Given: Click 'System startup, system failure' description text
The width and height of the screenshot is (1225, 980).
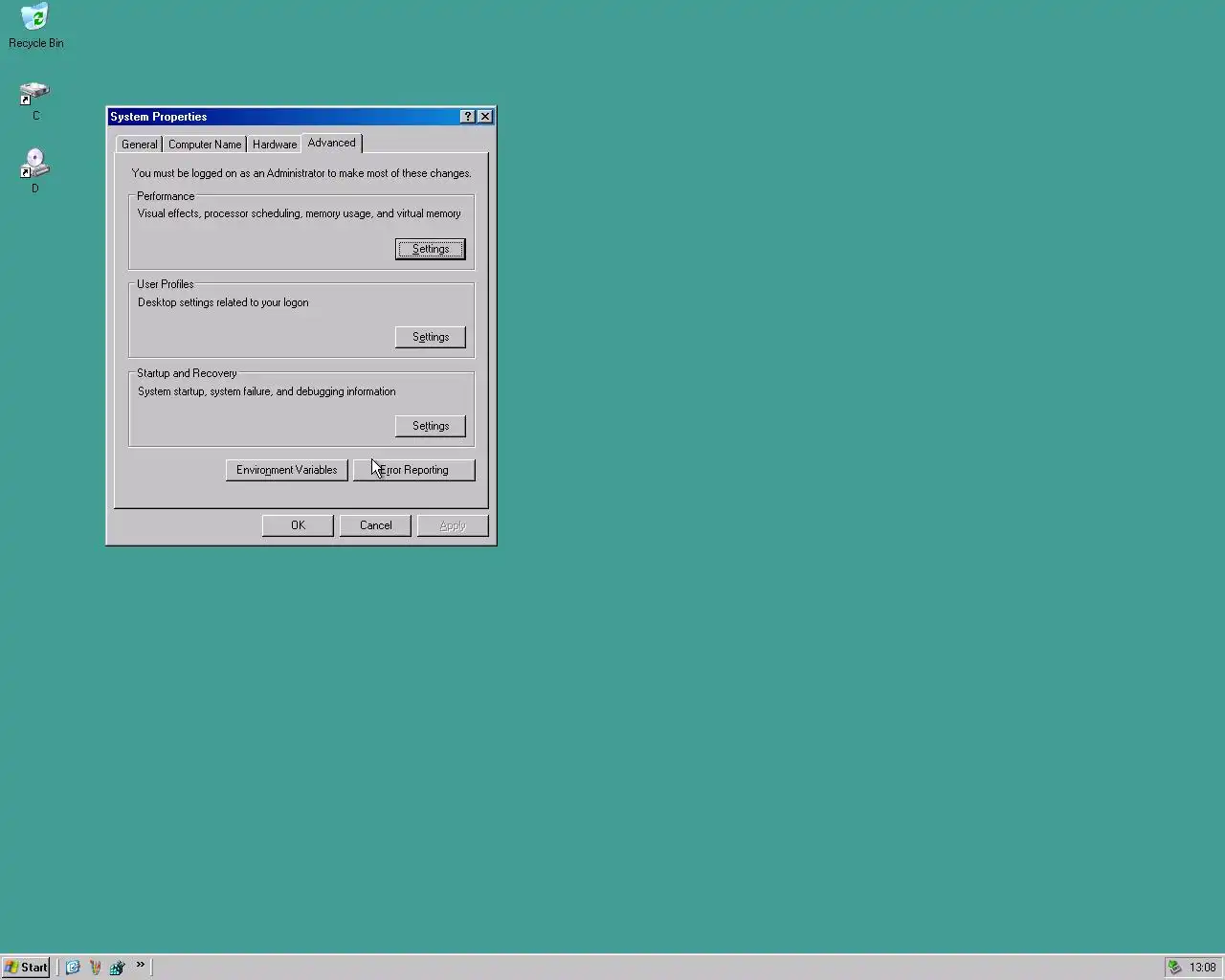Looking at the screenshot, I should click(266, 391).
